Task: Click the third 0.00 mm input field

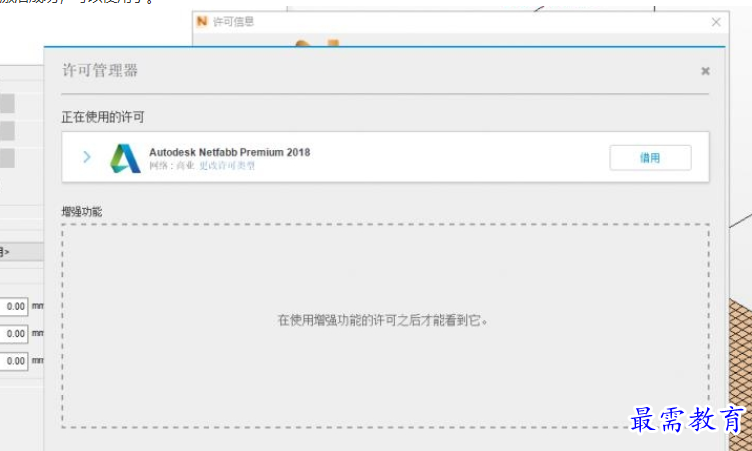Action: coord(13,361)
